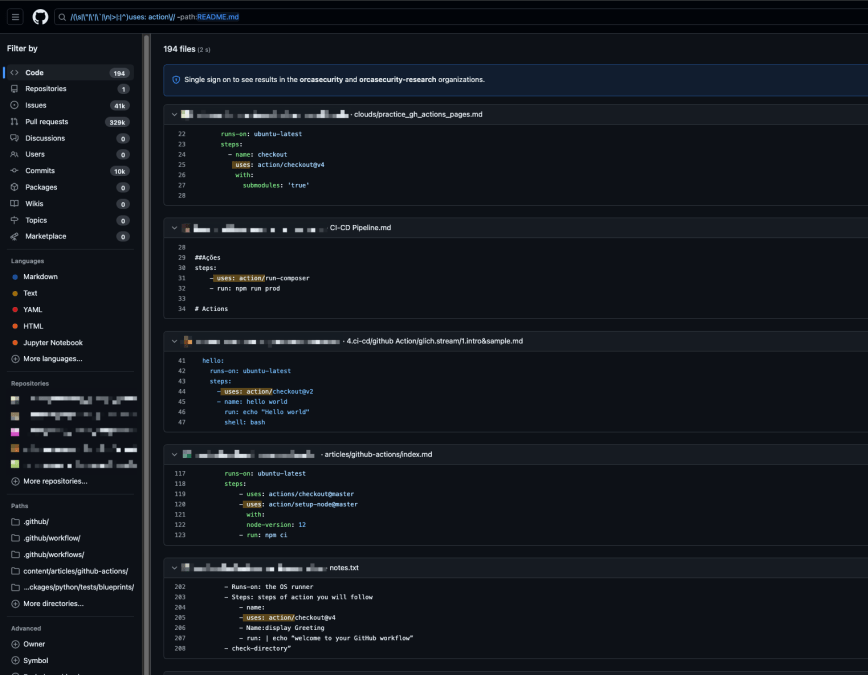Click the YAML red color dot
868x675 pixels.
coord(15,310)
